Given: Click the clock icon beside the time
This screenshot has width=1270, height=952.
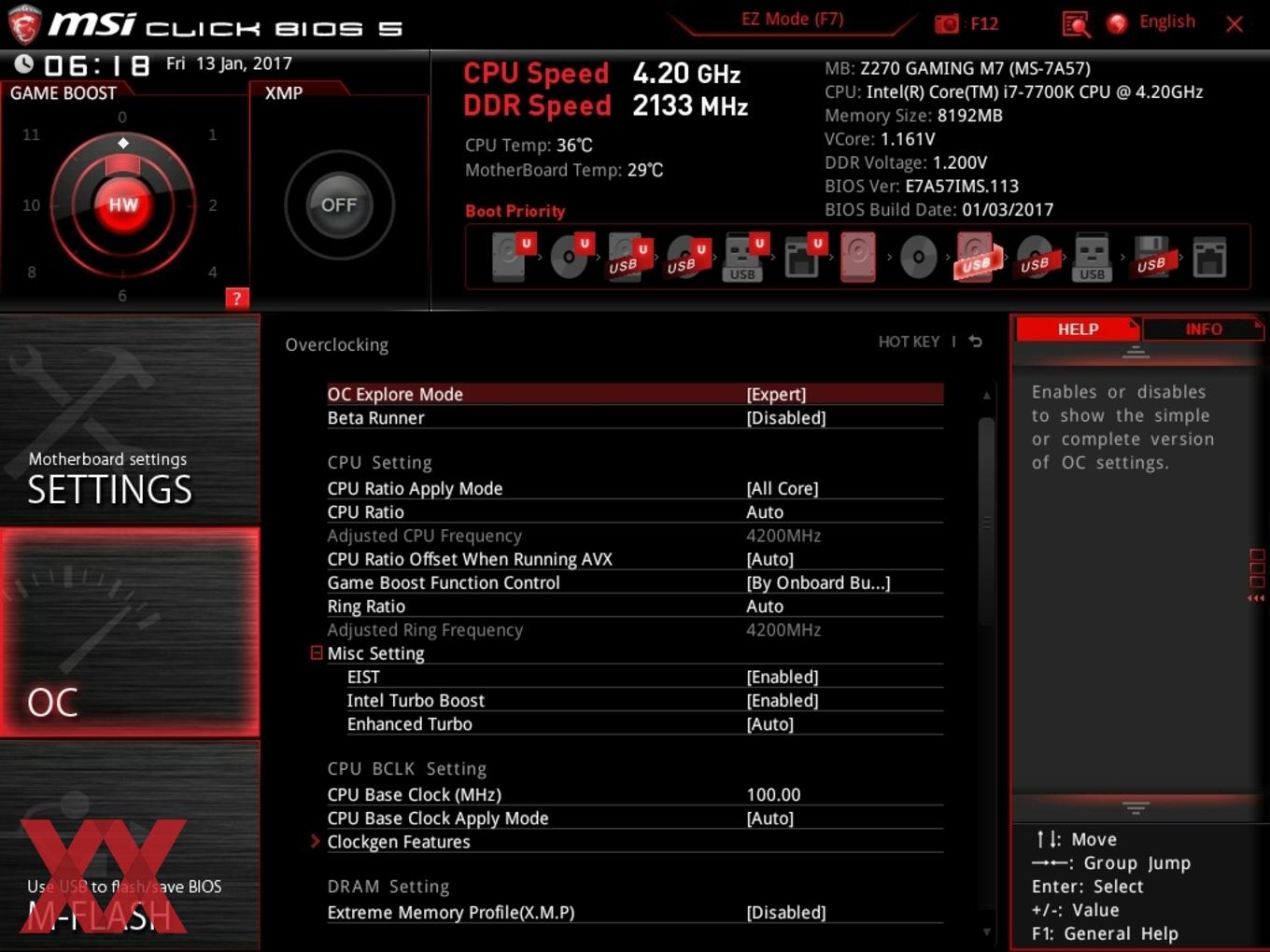Looking at the screenshot, I should click(24, 63).
